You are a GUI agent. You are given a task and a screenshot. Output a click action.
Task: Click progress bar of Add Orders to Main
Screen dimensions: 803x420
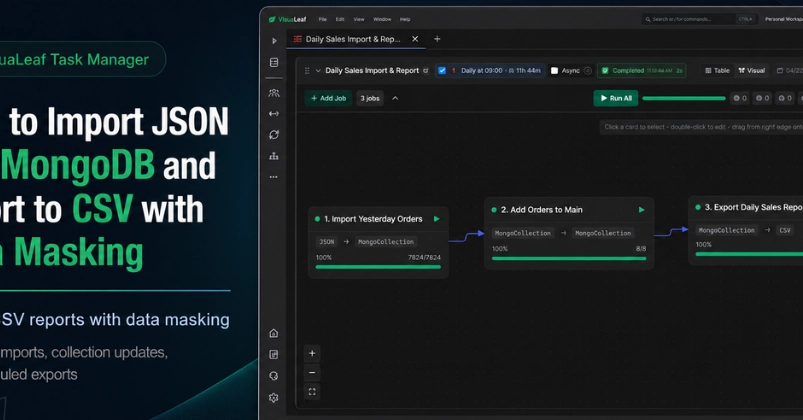(x=569, y=258)
